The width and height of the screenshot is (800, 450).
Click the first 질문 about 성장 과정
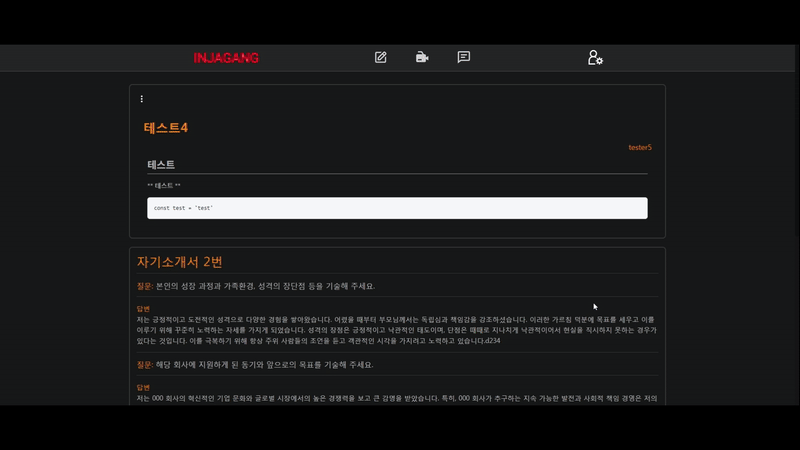click(256, 286)
